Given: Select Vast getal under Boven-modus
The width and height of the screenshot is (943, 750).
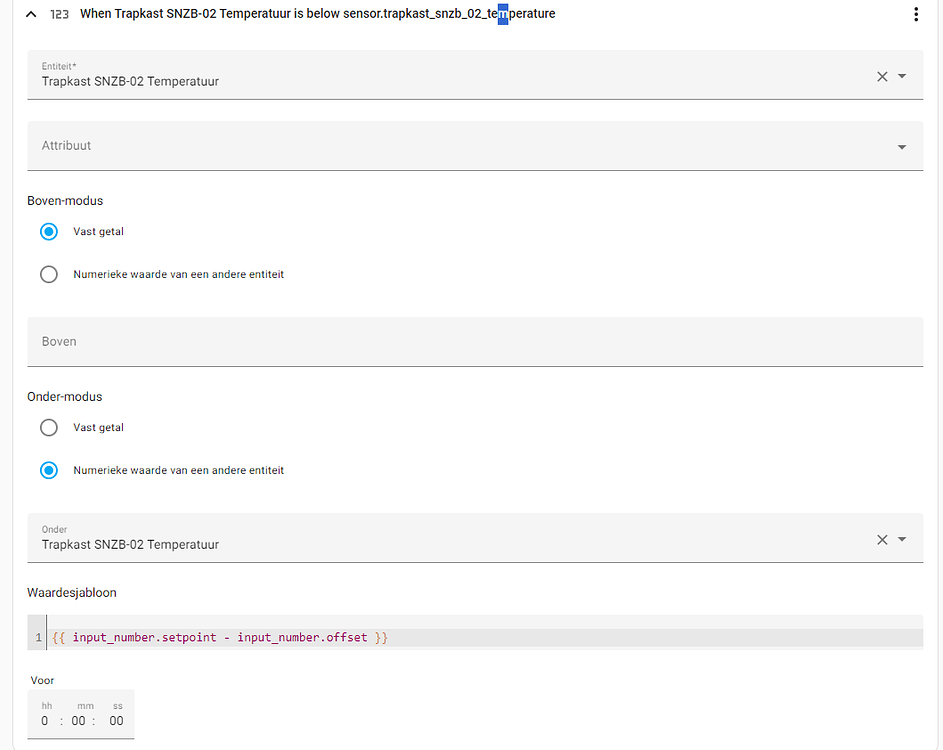Looking at the screenshot, I should click(48, 231).
